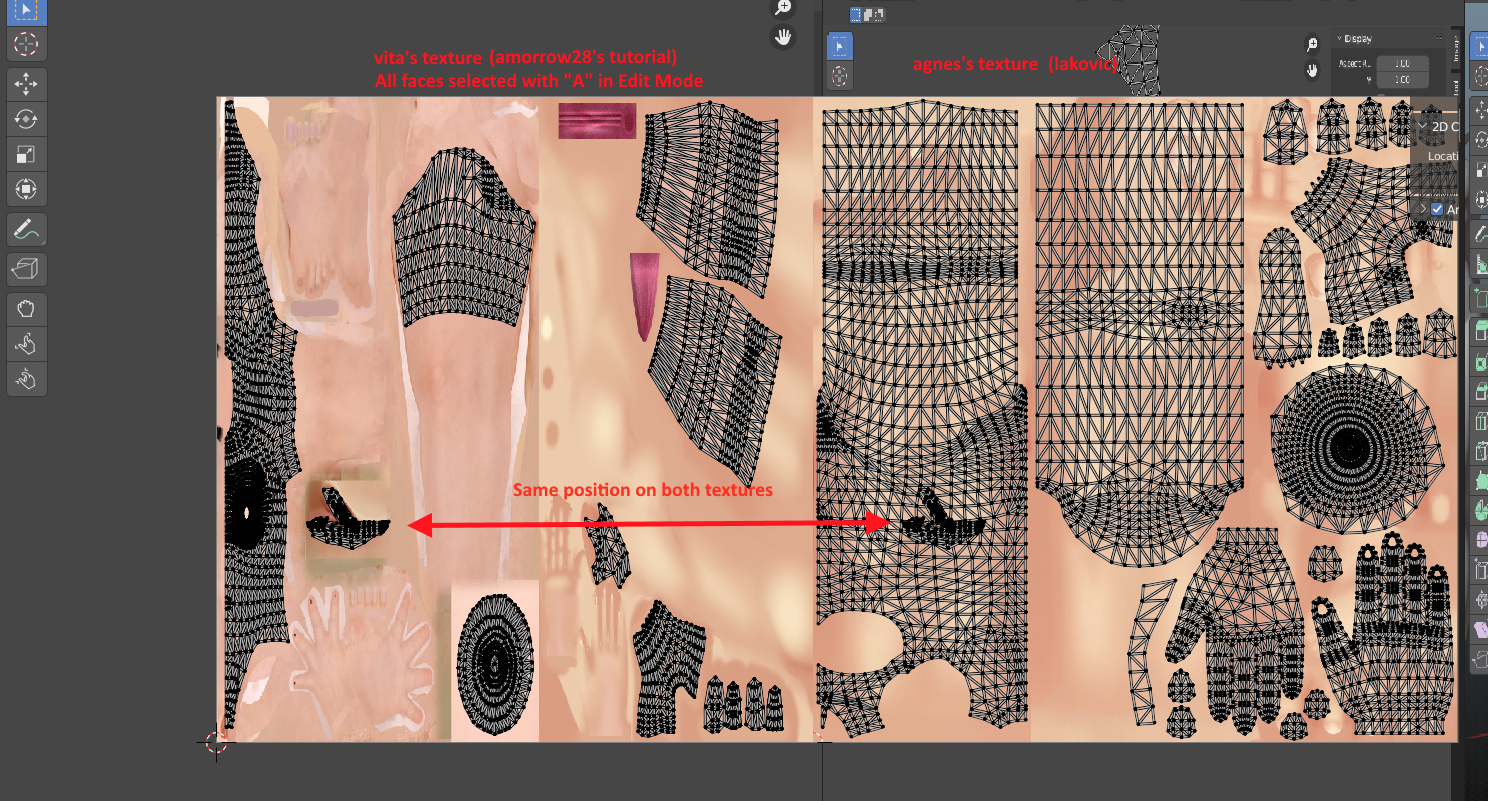Click the Aspect Y value field
This screenshot has height=801, width=1488.
(x=1401, y=79)
